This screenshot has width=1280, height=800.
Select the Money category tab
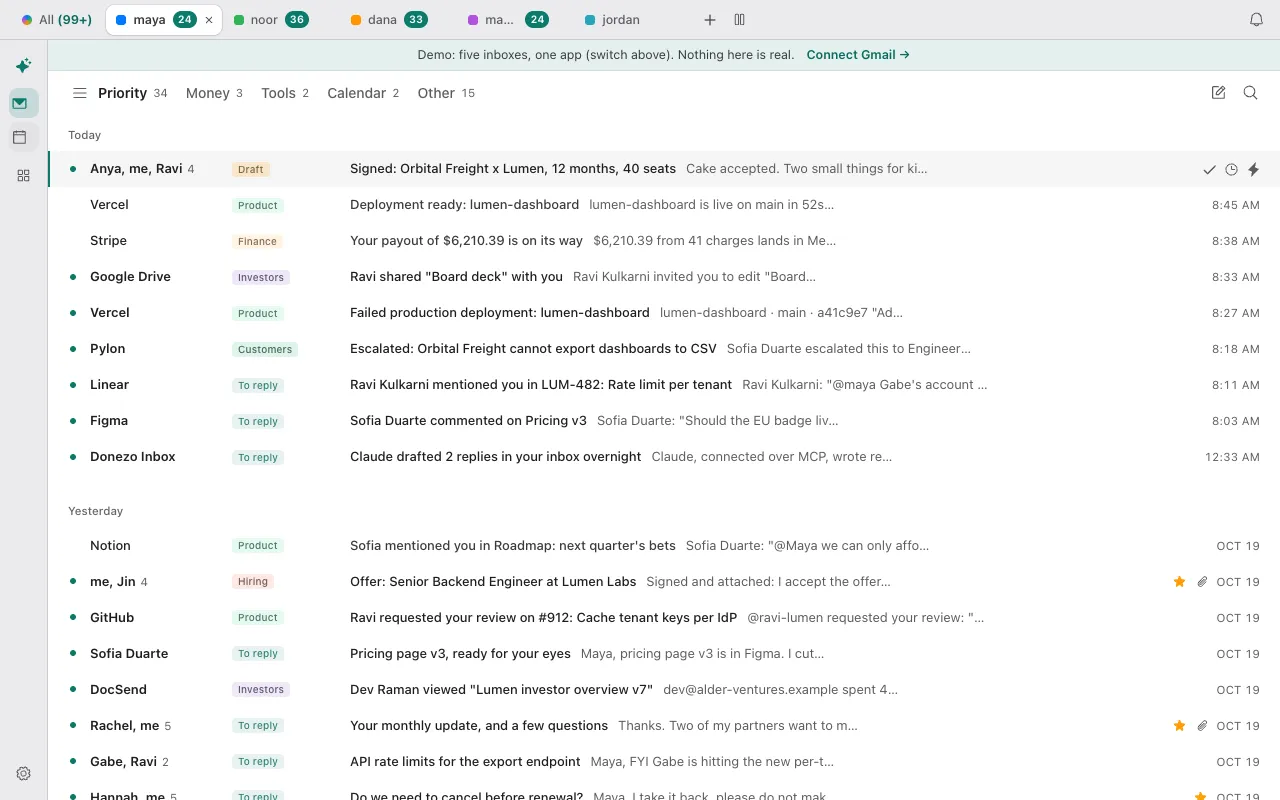pyautogui.click(x=214, y=93)
